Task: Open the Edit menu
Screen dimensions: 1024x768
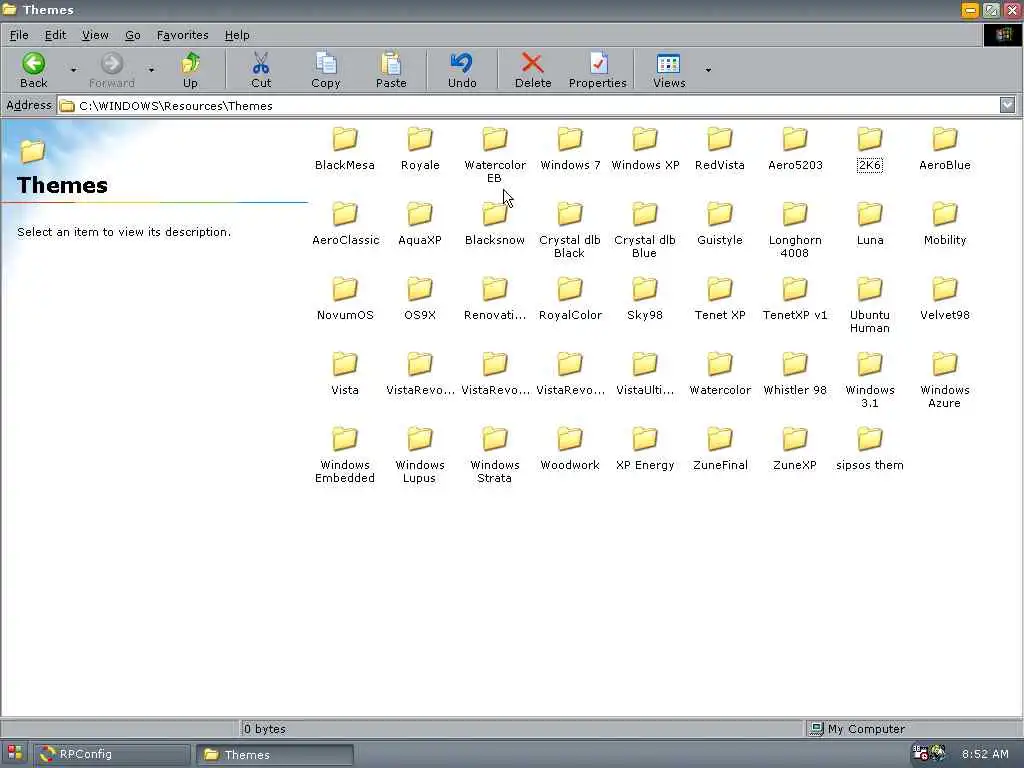Action: [x=56, y=35]
